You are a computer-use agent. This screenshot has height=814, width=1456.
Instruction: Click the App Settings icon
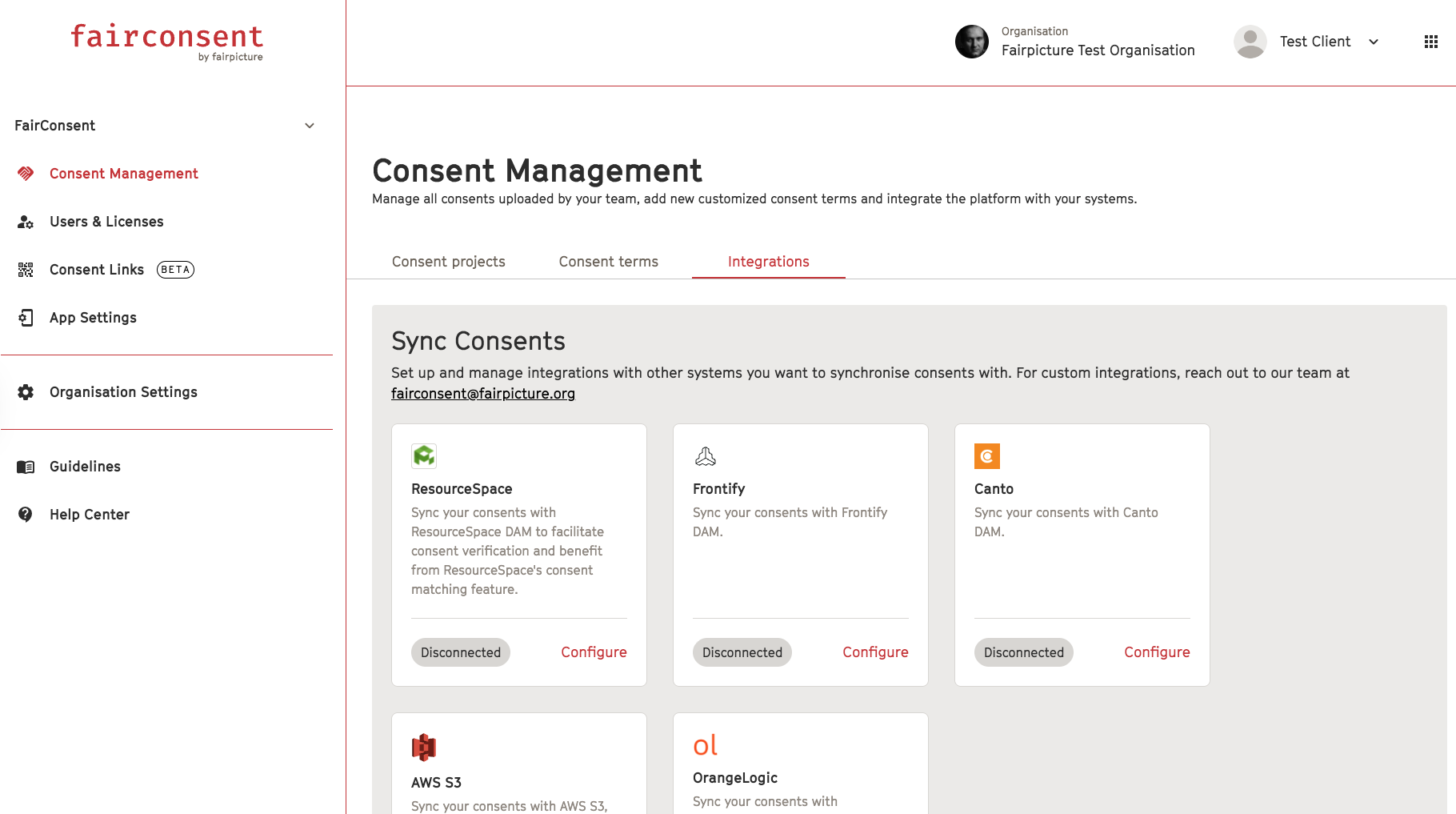(26, 318)
